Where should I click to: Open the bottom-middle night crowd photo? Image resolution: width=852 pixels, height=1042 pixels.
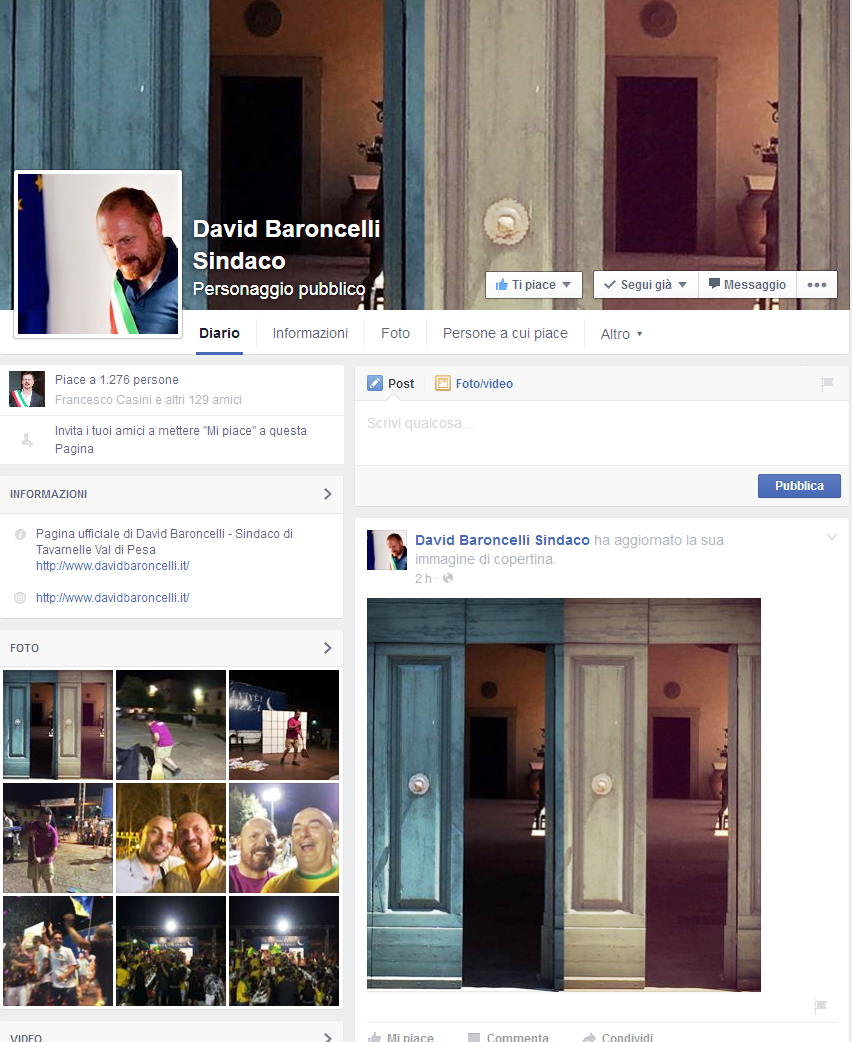tap(171, 950)
